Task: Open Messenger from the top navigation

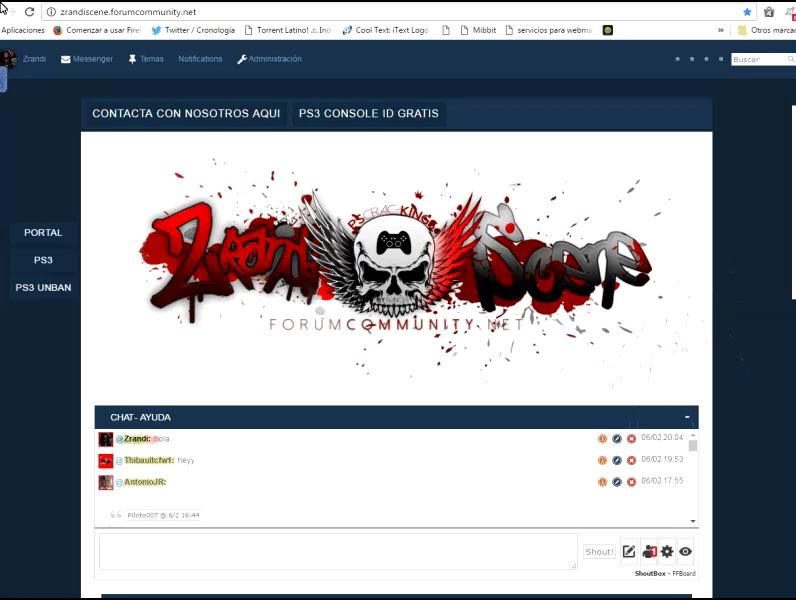Action: pos(87,59)
